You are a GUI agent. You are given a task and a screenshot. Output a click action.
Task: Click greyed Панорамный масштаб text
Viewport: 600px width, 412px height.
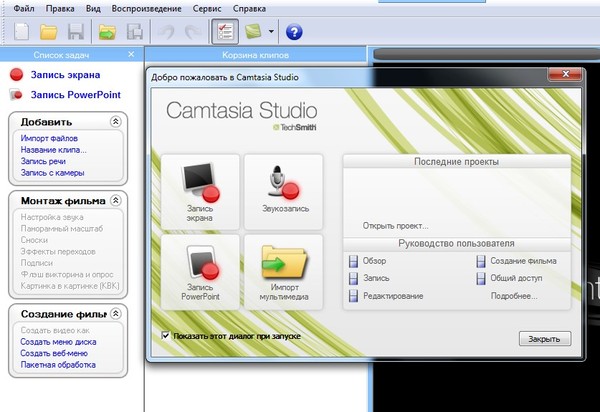(62, 228)
